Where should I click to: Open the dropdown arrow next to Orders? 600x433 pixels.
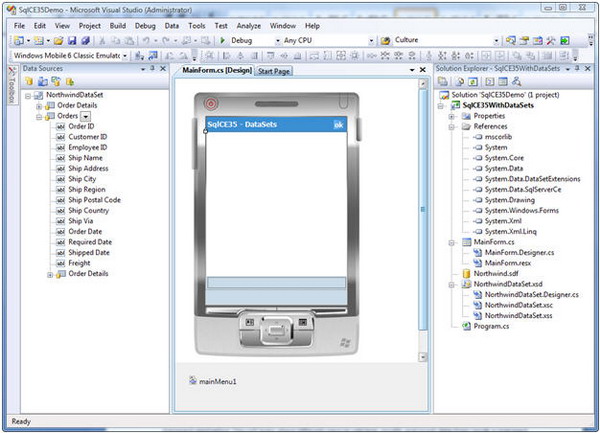(86, 116)
